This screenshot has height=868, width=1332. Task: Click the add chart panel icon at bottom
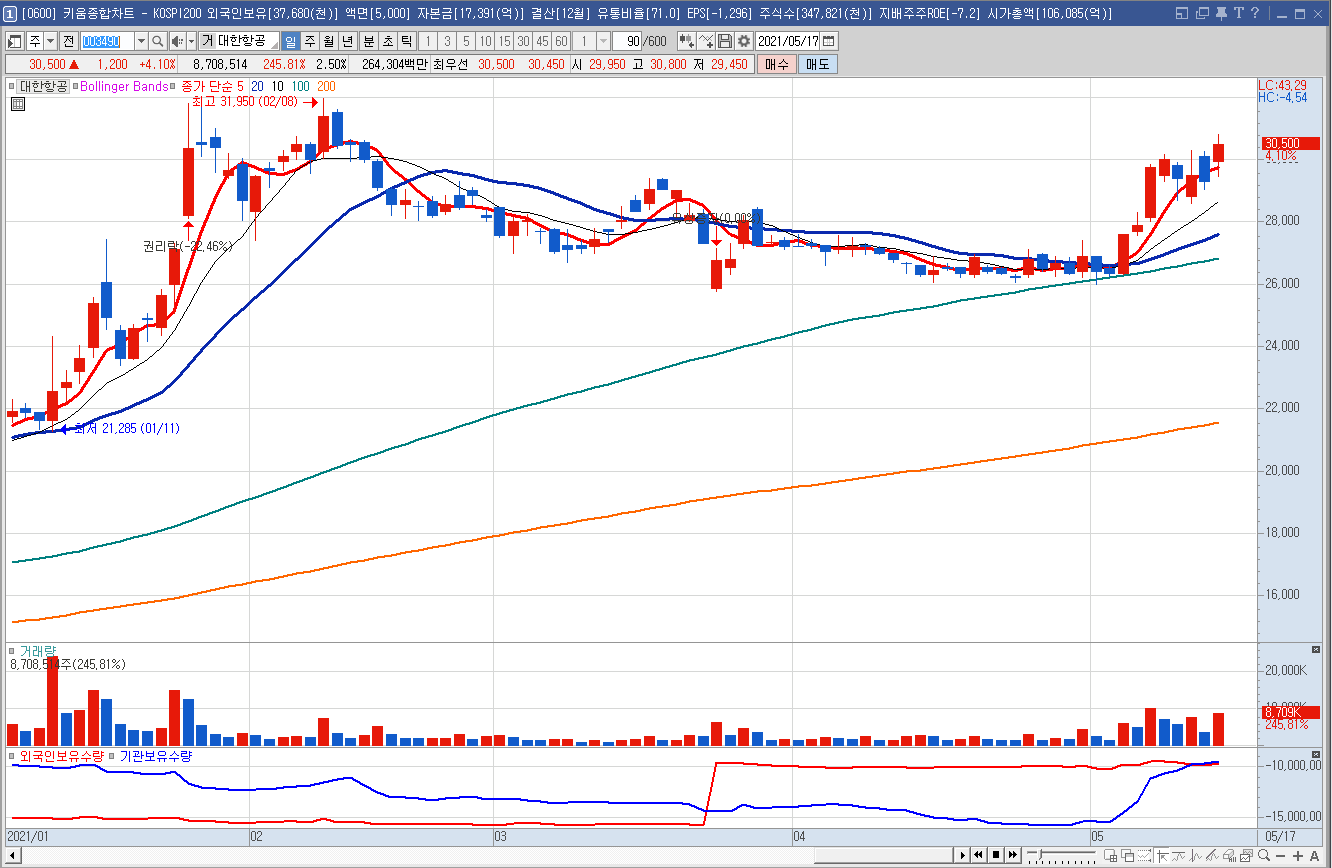pos(1110,855)
